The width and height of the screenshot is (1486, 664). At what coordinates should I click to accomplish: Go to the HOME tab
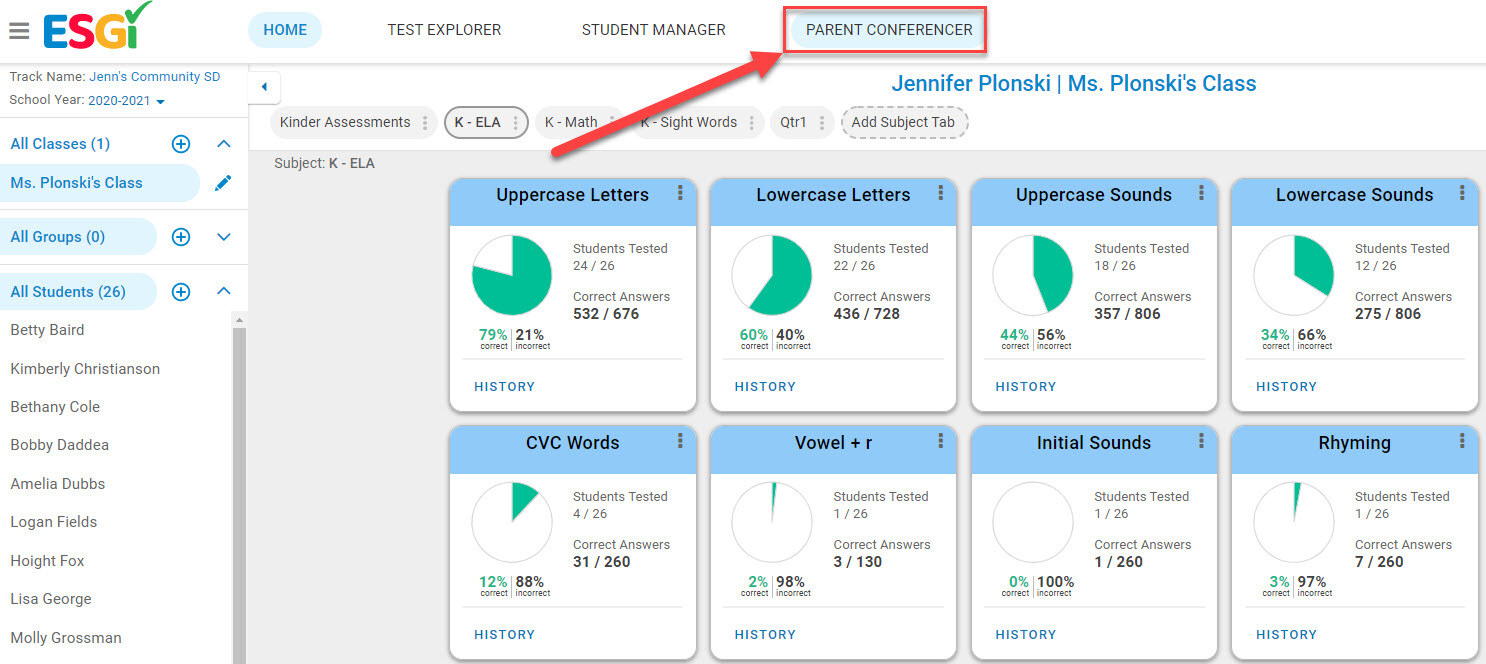(x=285, y=30)
